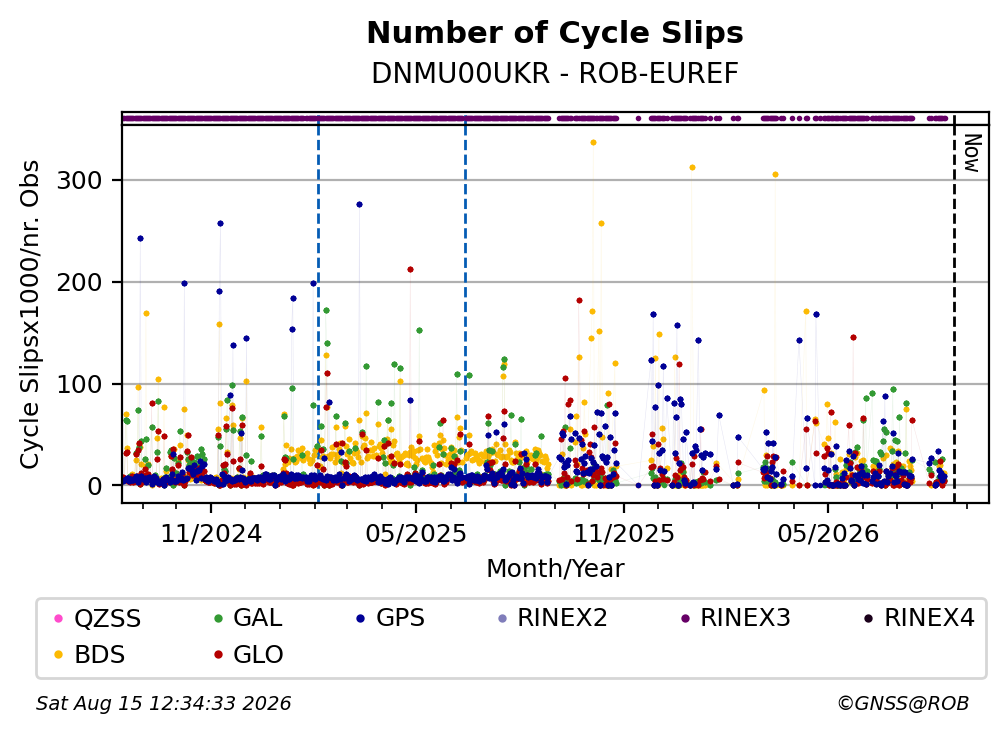Click the highest yellow BDS data point
The height and width of the screenshot is (734, 1008).
pyautogui.click(x=593, y=143)
